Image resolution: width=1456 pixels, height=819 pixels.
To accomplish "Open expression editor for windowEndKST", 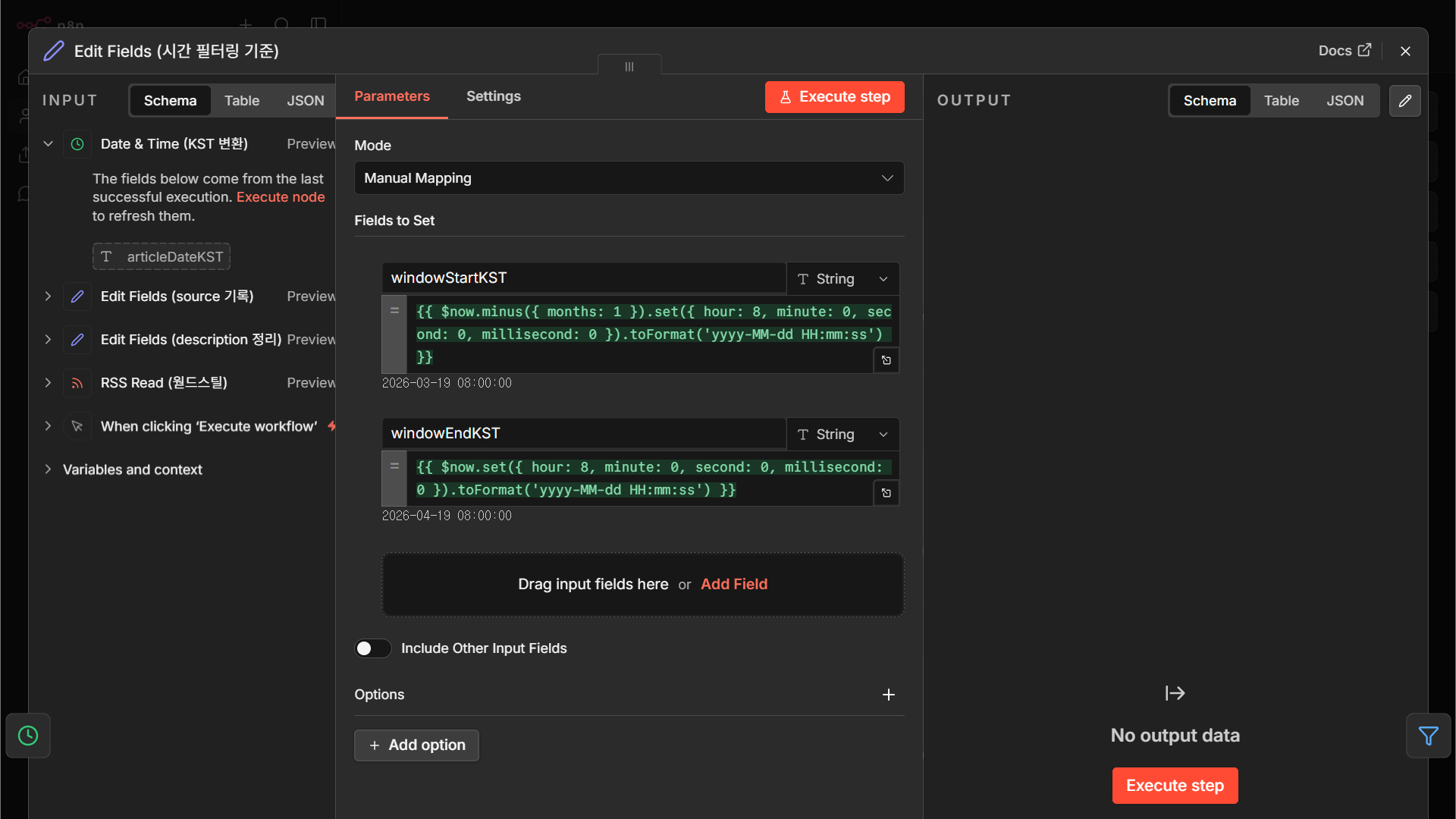I will [886, 493].
